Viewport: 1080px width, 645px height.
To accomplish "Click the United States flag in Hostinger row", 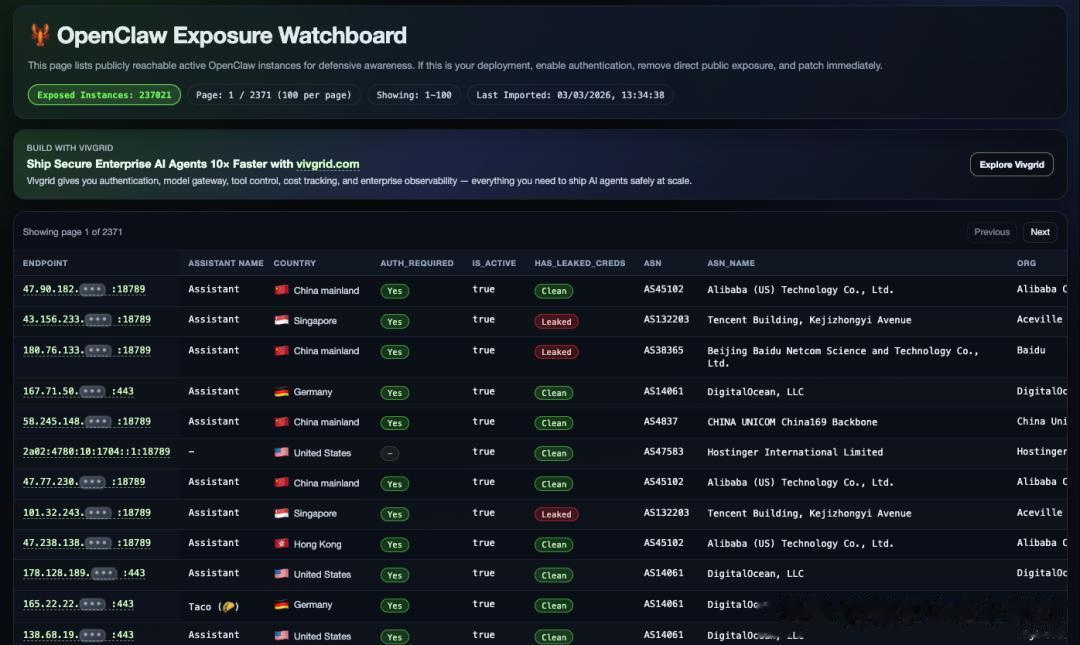I will click(281, 453).
